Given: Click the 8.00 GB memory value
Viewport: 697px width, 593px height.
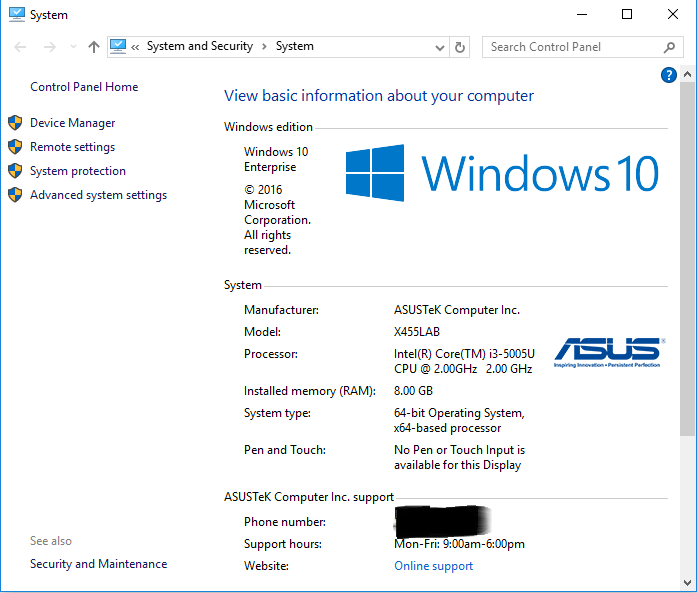Looking at the screenshot, I should 413,391.
